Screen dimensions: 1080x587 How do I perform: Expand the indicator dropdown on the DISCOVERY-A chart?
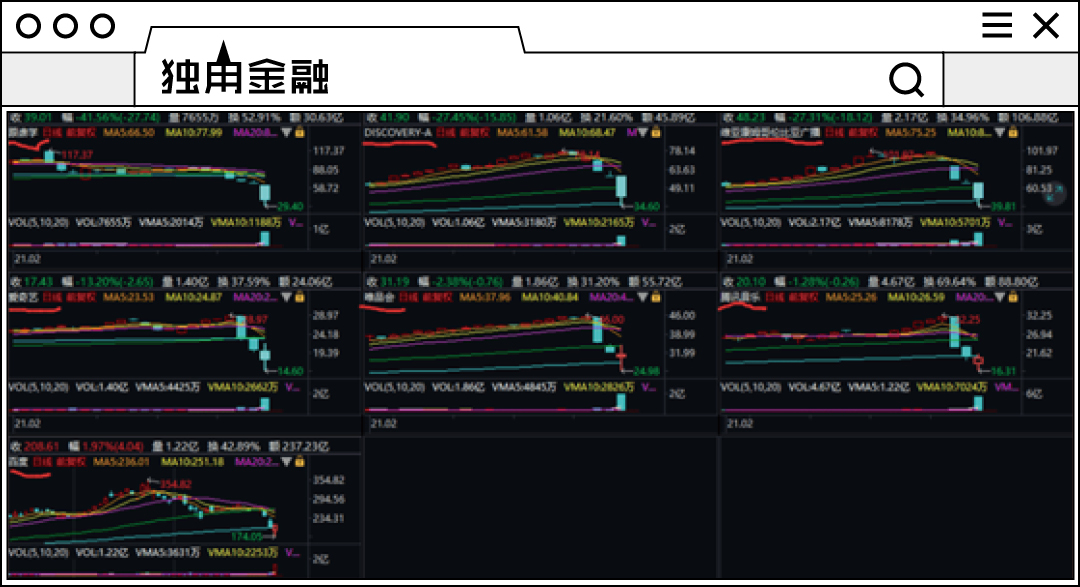[643, 132]
